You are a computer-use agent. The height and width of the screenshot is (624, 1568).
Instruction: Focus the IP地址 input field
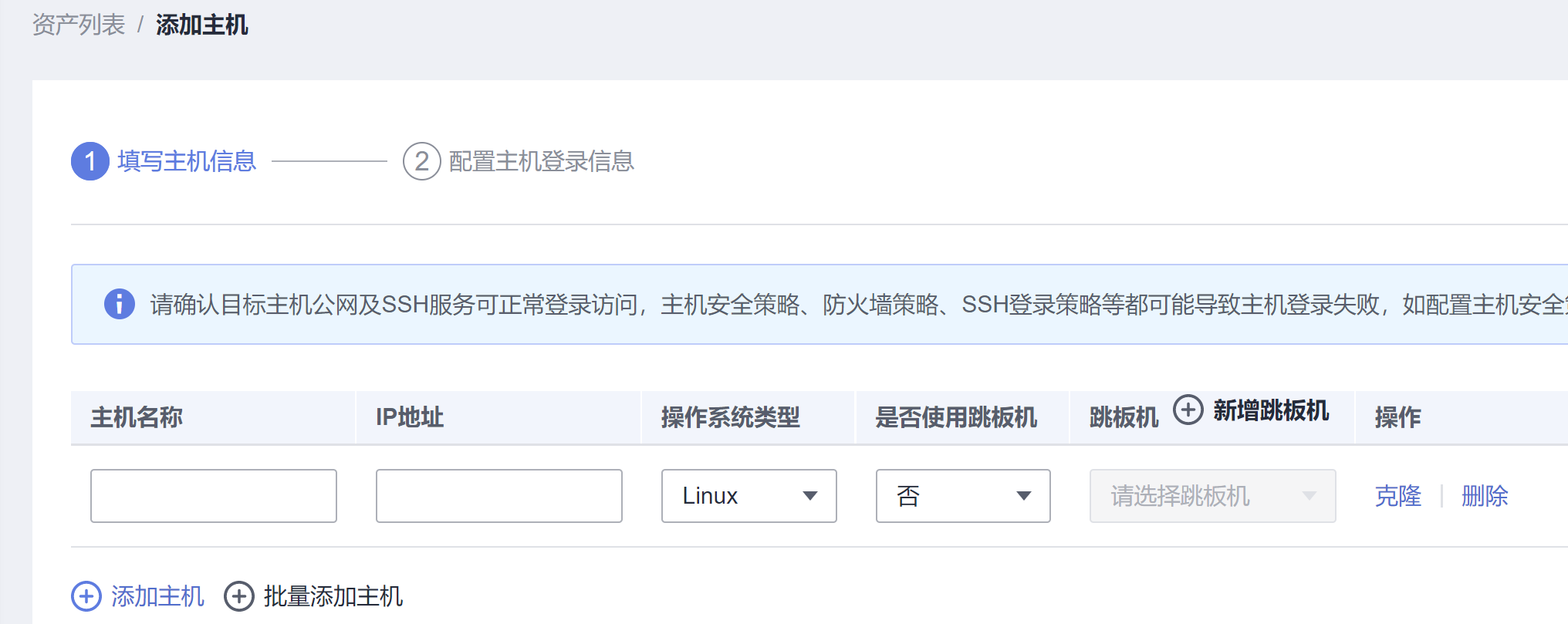tap(499, 496)
